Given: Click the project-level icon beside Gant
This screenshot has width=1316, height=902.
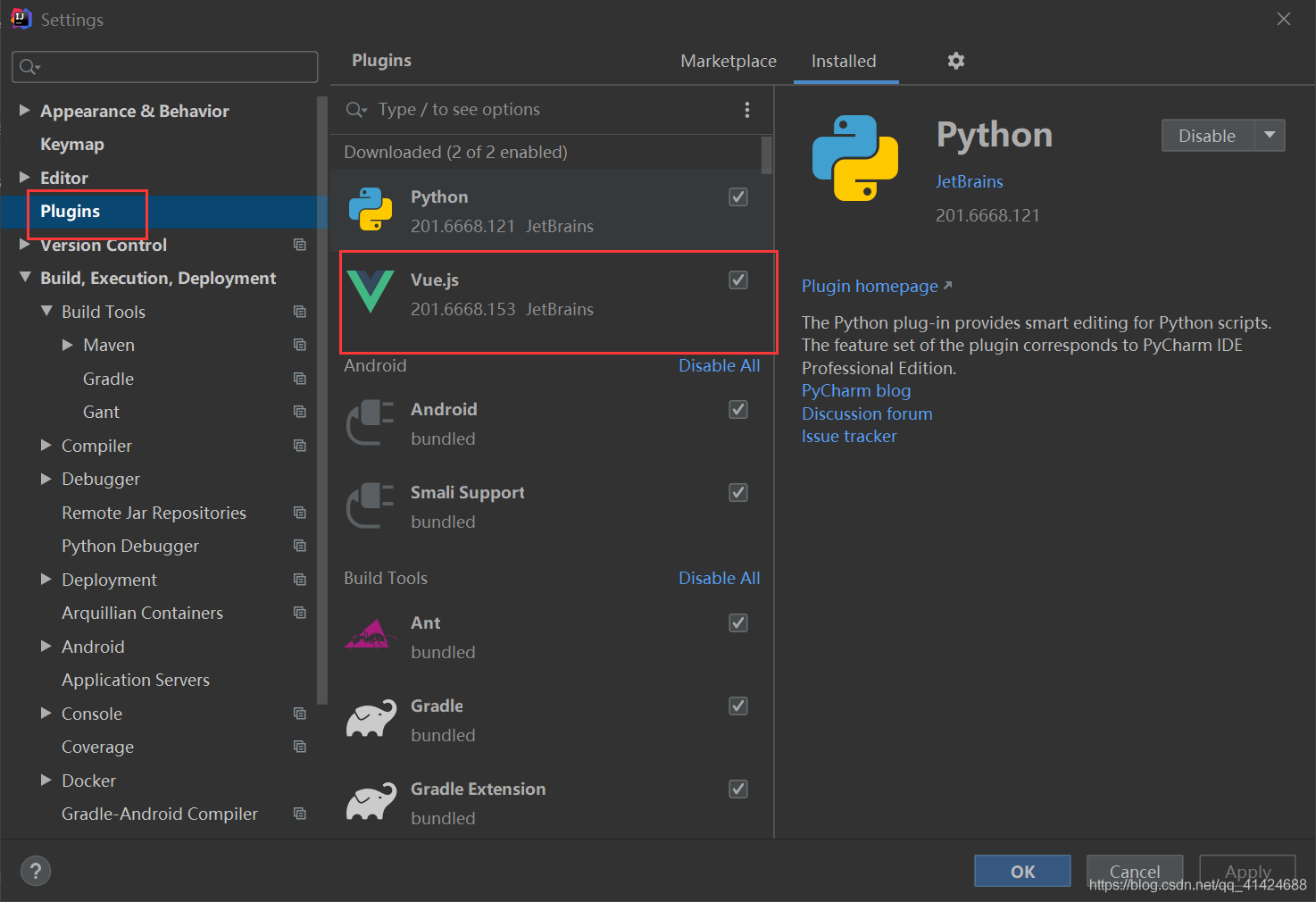Looking at the screenshot, I should tap(300, 412).
